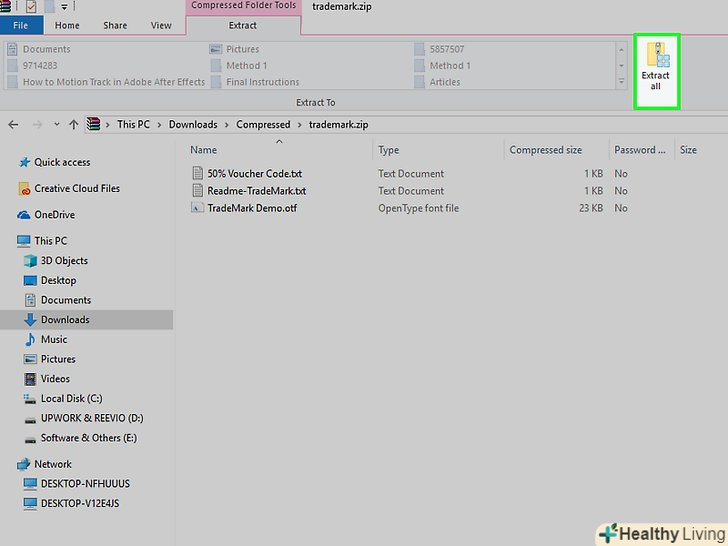Choose Pictures as extract destination

click(234, 49)
